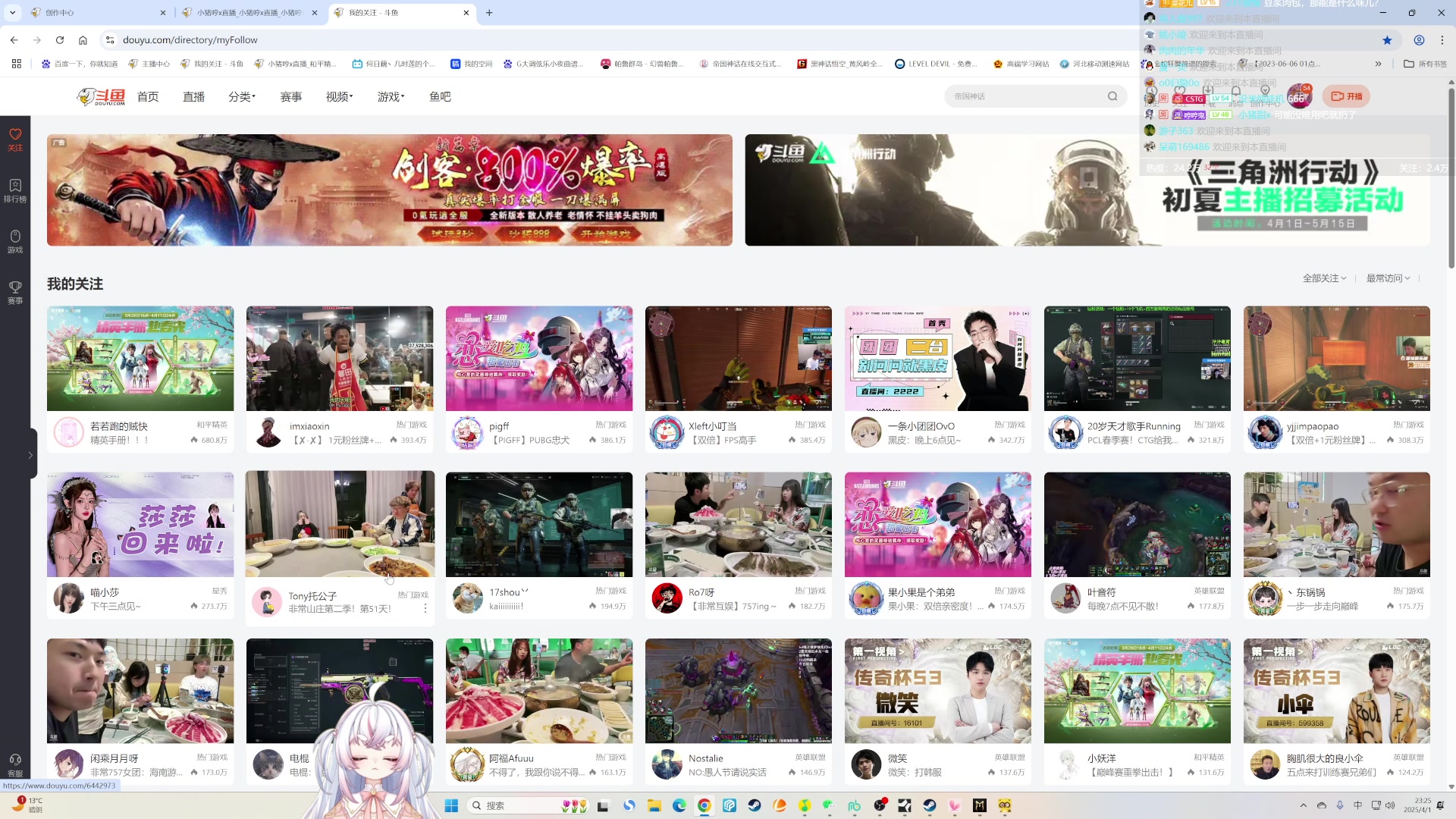Open the 全部关注 filter dropdown
Screen dimensions: 1456x819
(x=1324, y=278)
